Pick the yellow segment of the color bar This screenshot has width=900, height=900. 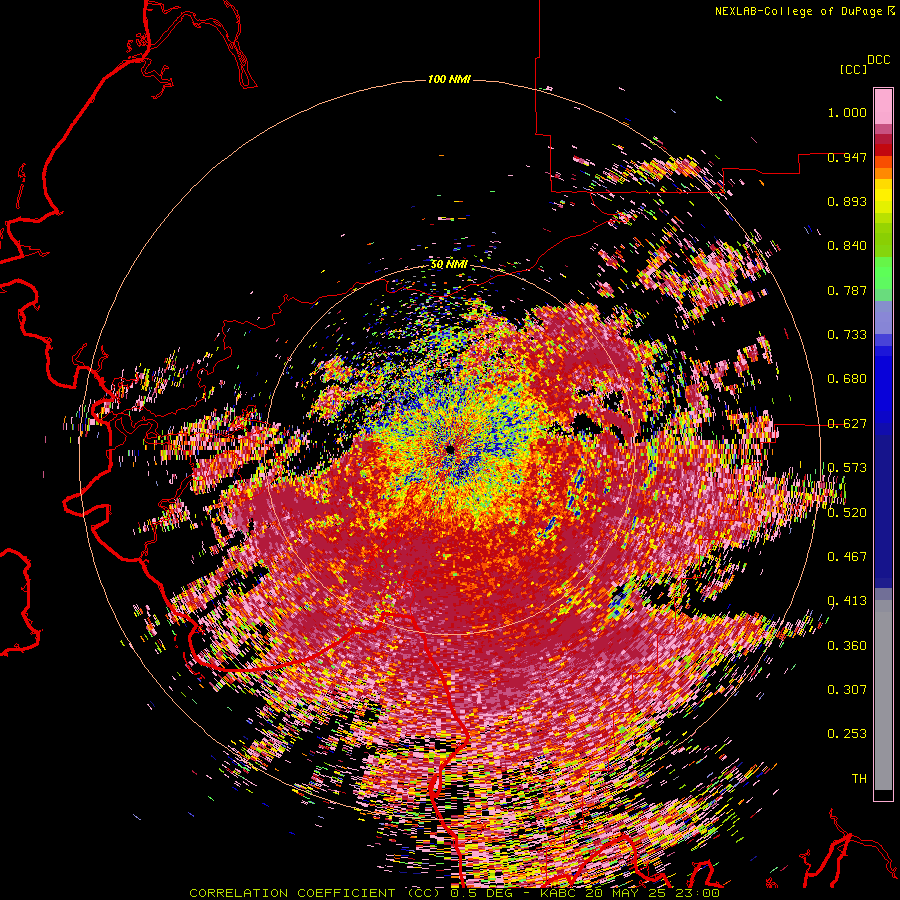[883, 196]
